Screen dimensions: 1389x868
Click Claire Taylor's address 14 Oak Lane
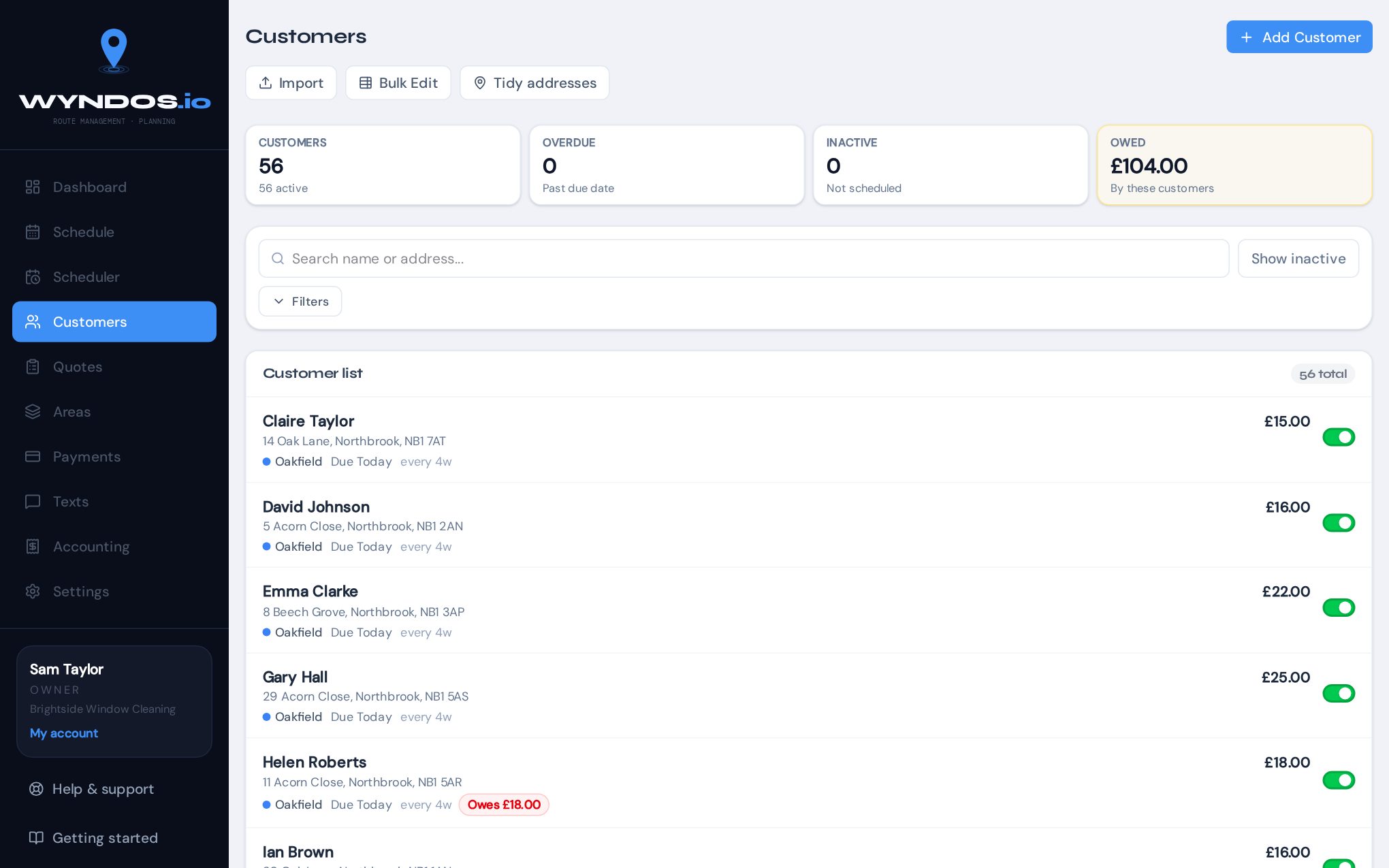point(354,441)
